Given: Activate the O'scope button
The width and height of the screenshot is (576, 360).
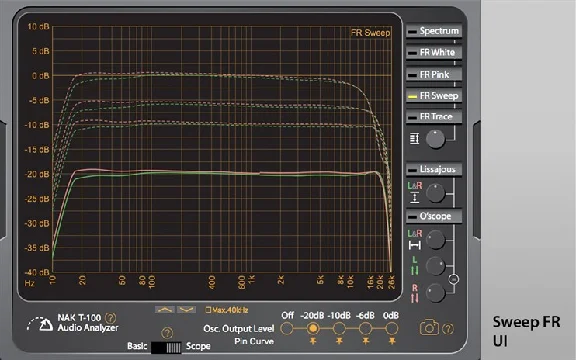Looking at the screenshot, I should coord(434,216).
